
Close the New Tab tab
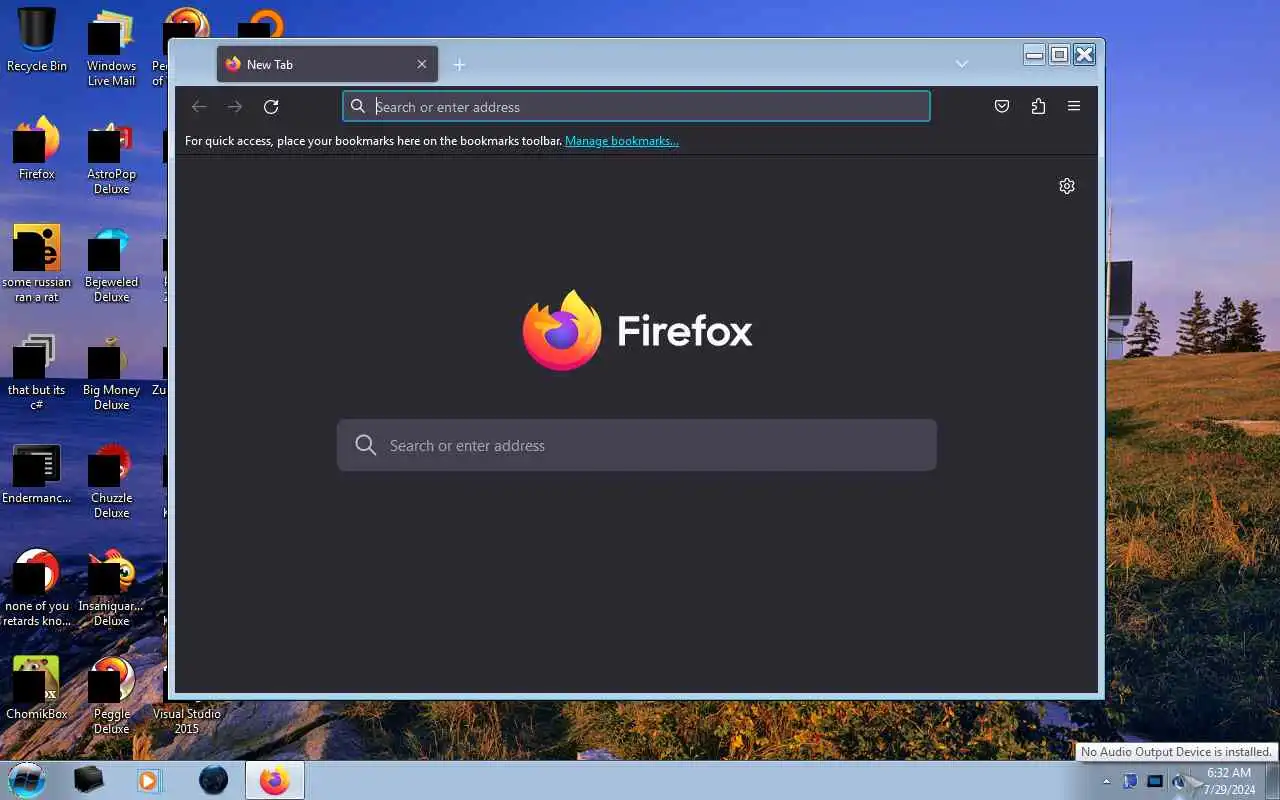(x=422, y=64)
